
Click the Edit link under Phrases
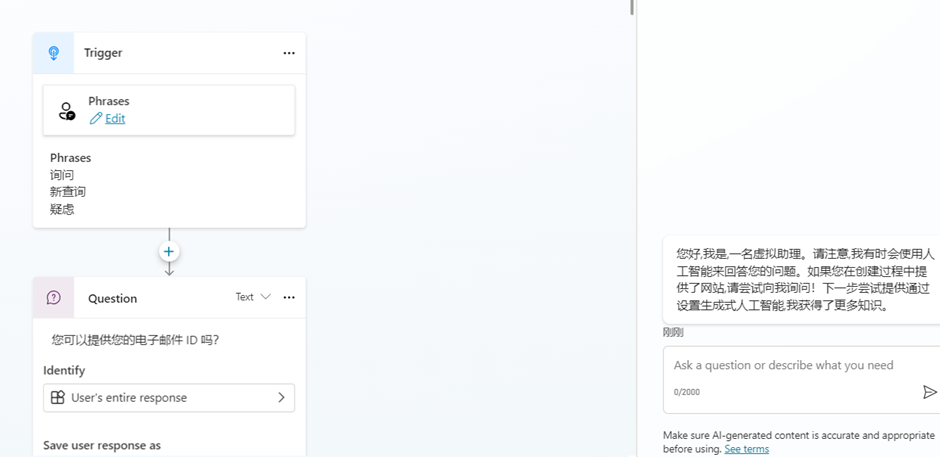pos(115,118)
